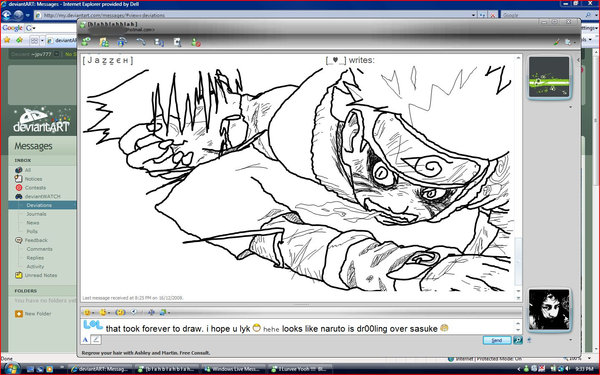Click the invite contact icon in Messenger toolbar
This screenshot has width=600, height=375.
pos(86,42)
